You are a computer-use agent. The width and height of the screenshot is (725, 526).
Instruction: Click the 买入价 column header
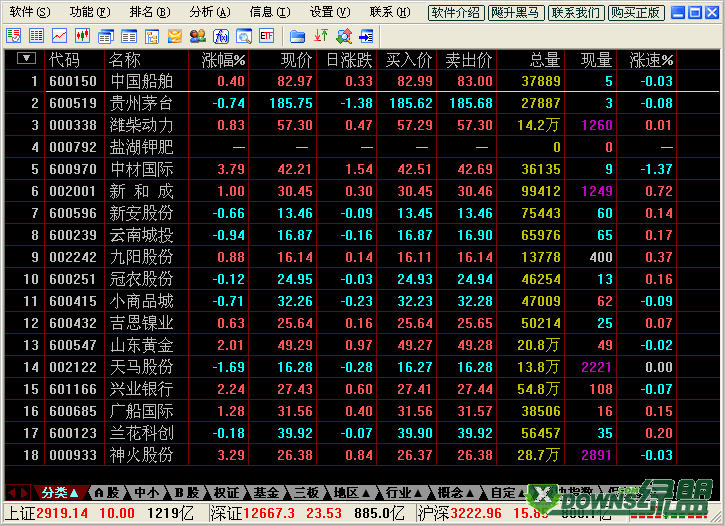point(409,60)
